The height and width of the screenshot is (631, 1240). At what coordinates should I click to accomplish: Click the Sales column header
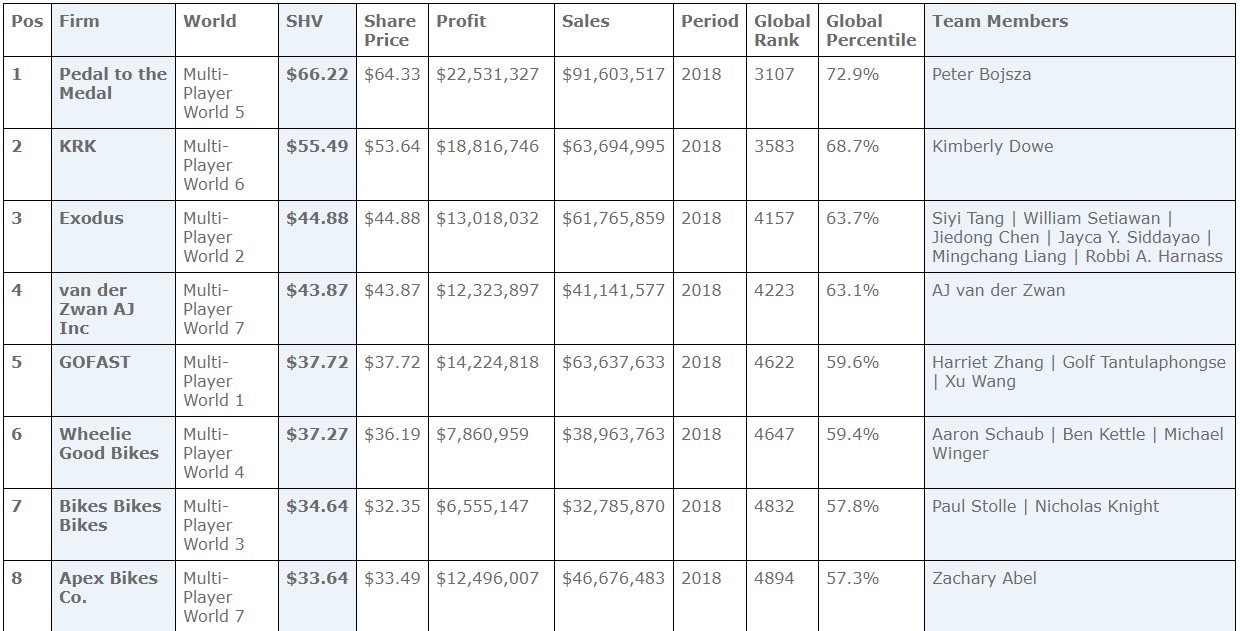[x=585, y=21]
